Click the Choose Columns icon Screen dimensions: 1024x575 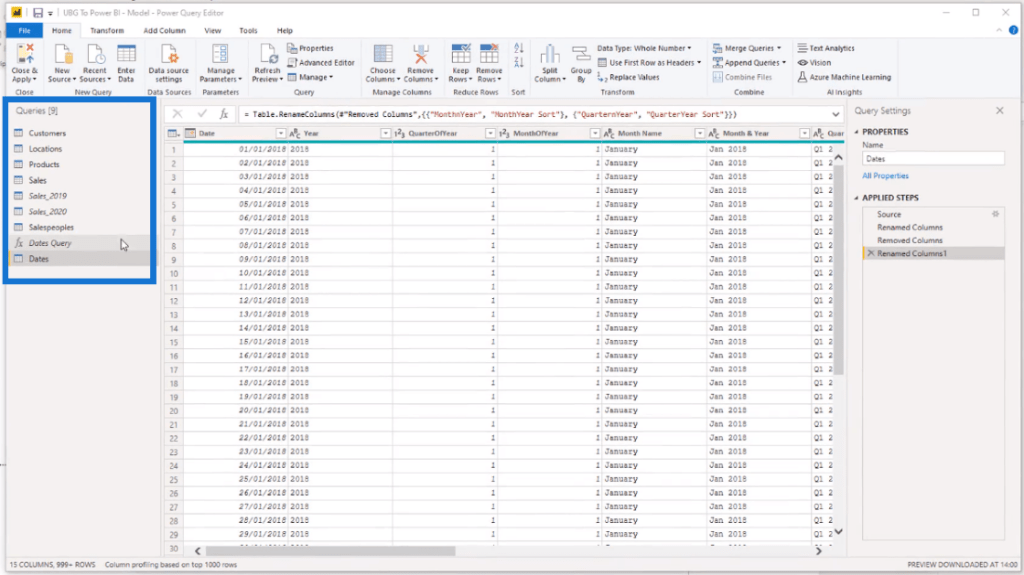383,54
